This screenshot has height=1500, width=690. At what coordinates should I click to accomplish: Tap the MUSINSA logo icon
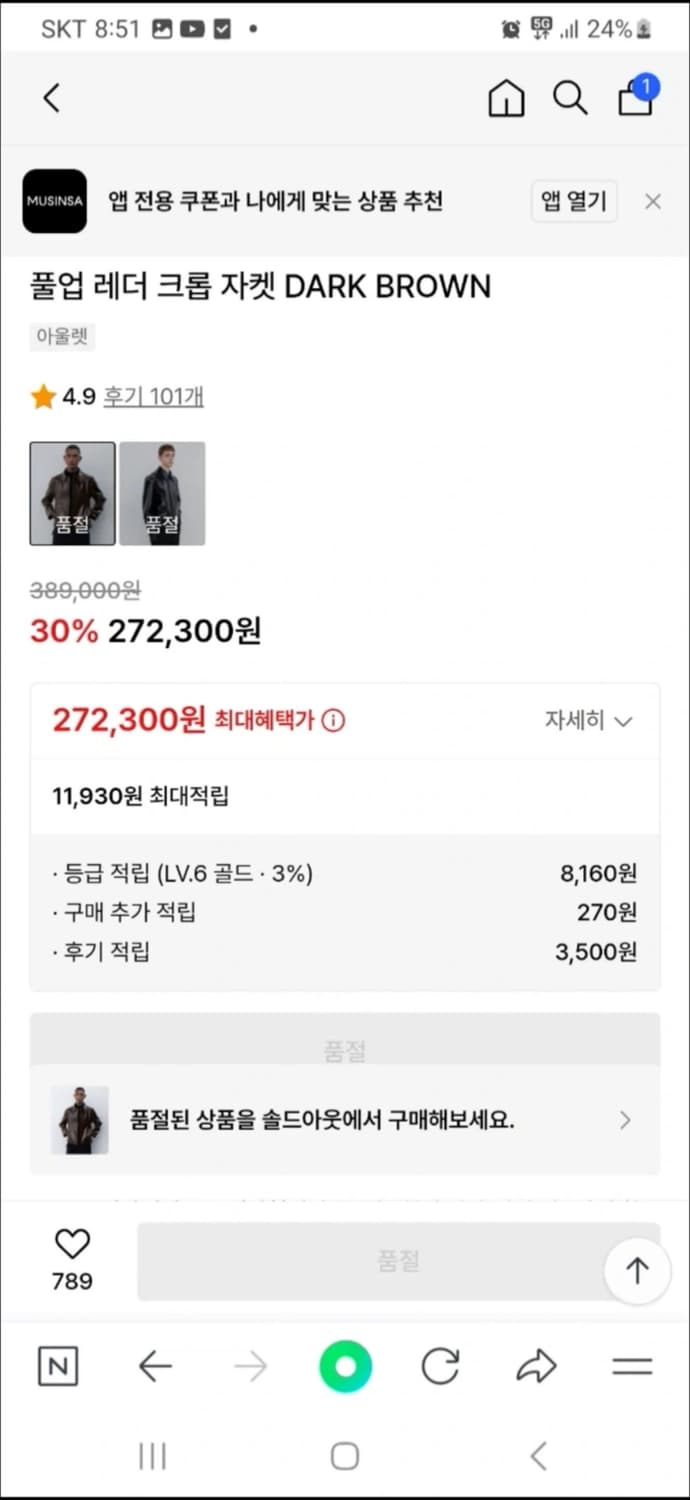(54, 201)
